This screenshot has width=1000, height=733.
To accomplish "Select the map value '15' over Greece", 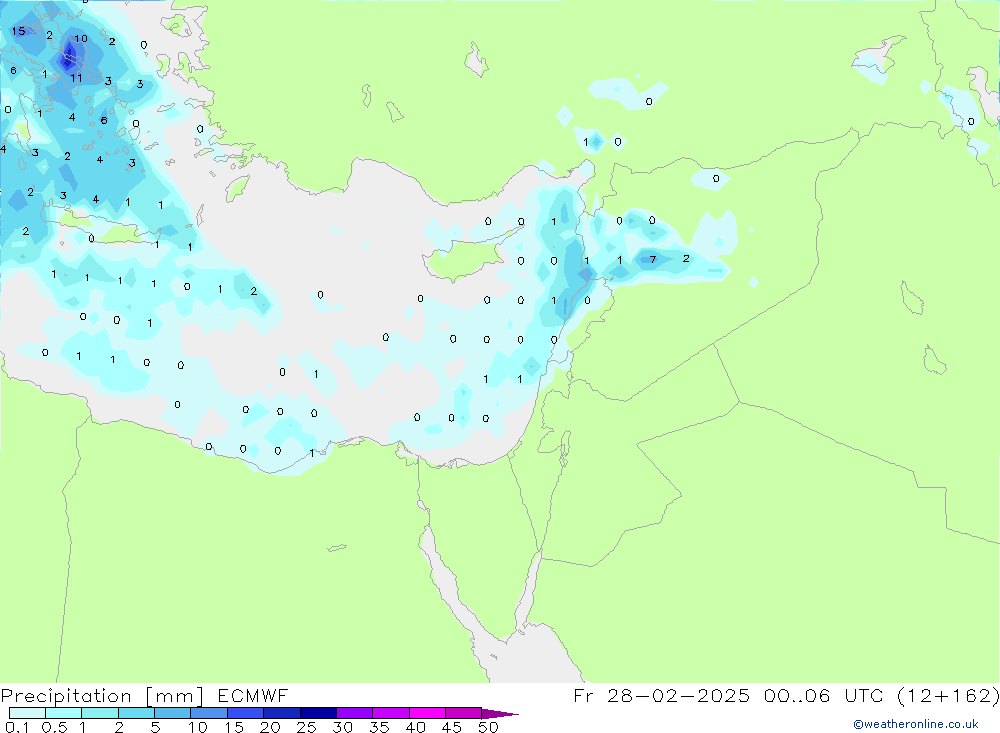I will click(x=18, y=31).
